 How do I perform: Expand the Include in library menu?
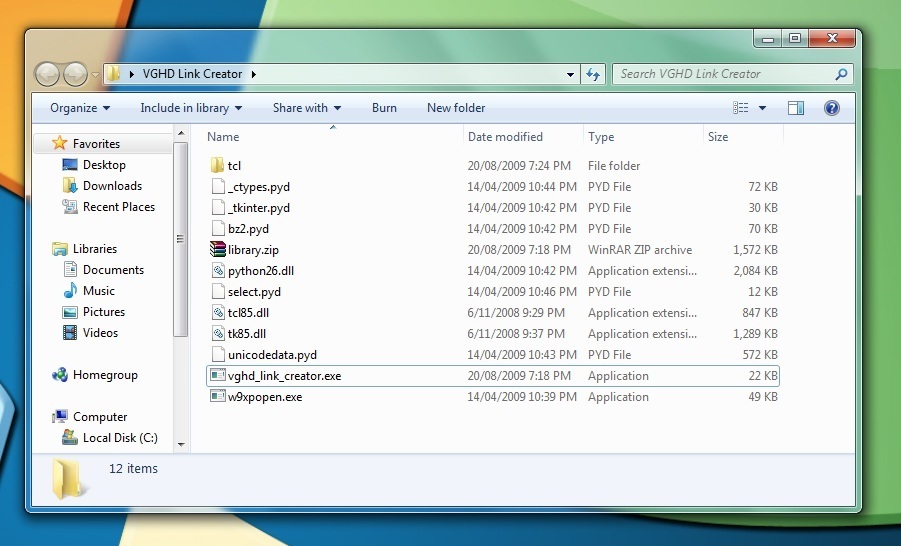[x=191, y=108]
